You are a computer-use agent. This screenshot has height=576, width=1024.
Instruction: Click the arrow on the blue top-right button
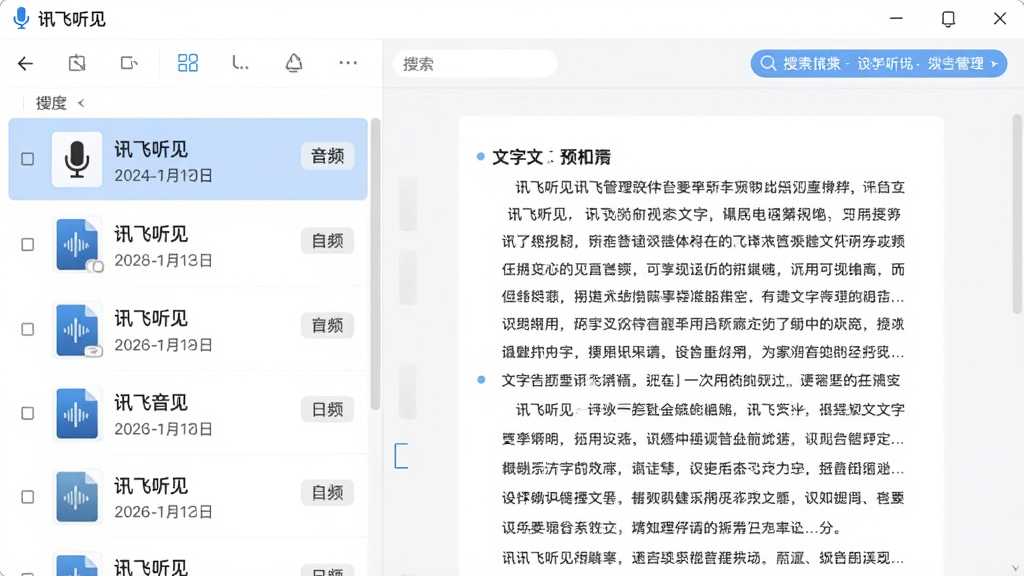[995, 64]
